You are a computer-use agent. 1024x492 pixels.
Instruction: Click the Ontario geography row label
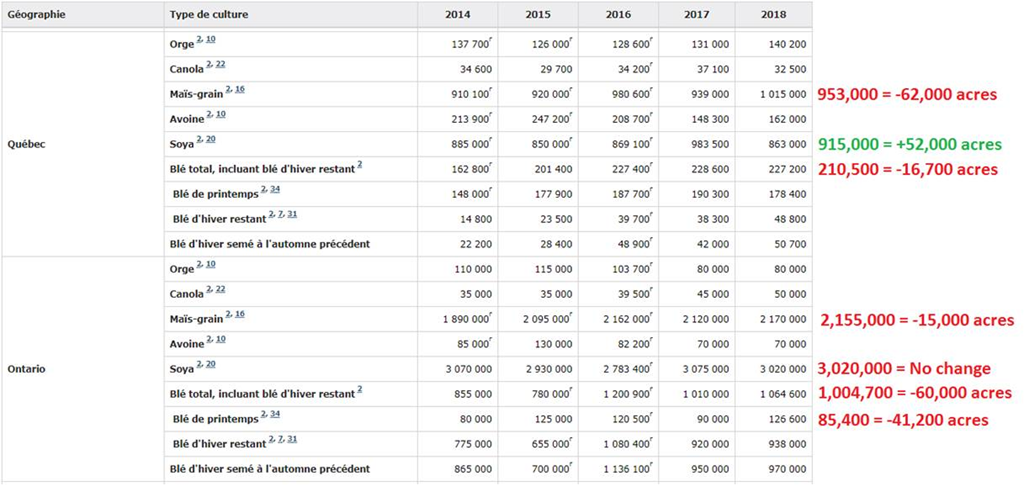[x=26, y=369]
